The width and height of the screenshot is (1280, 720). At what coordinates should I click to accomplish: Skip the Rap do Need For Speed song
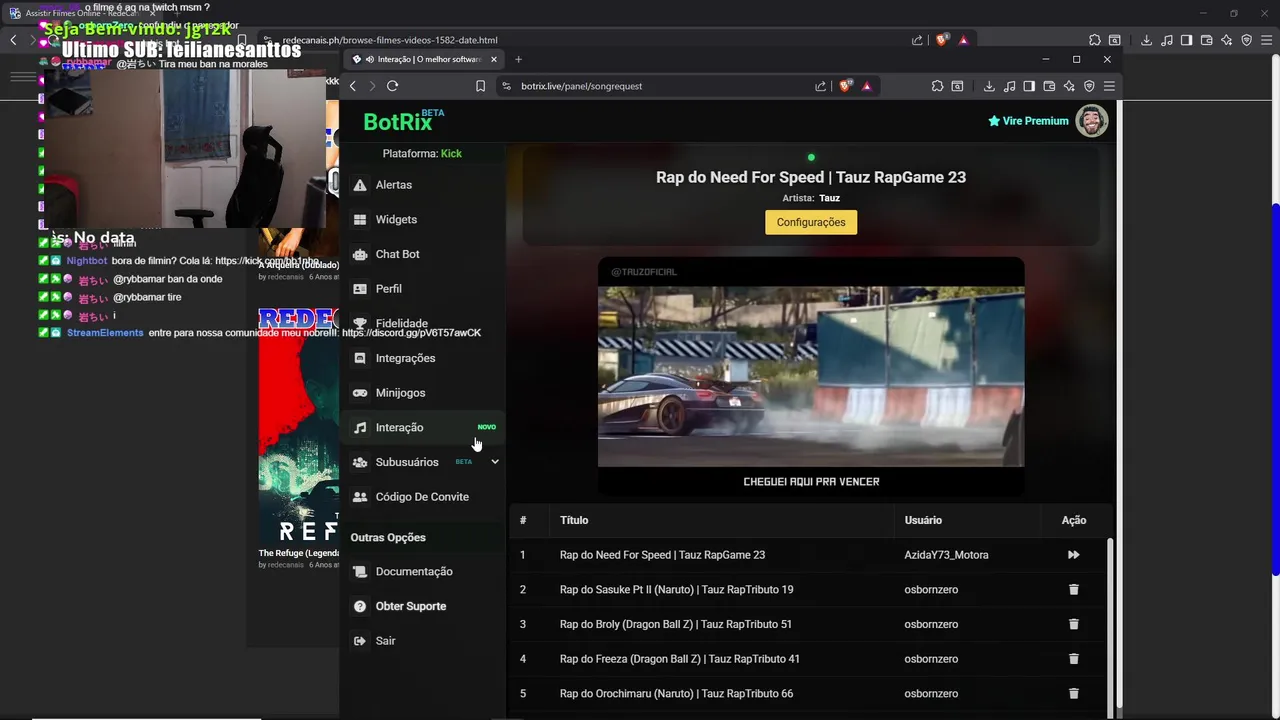click(1073, 555)
